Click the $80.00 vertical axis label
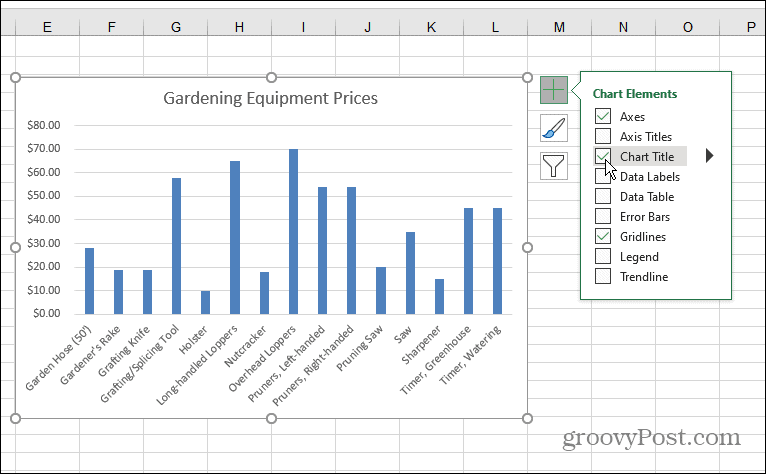This screenshot has width=766, height=474. [45, 125]
